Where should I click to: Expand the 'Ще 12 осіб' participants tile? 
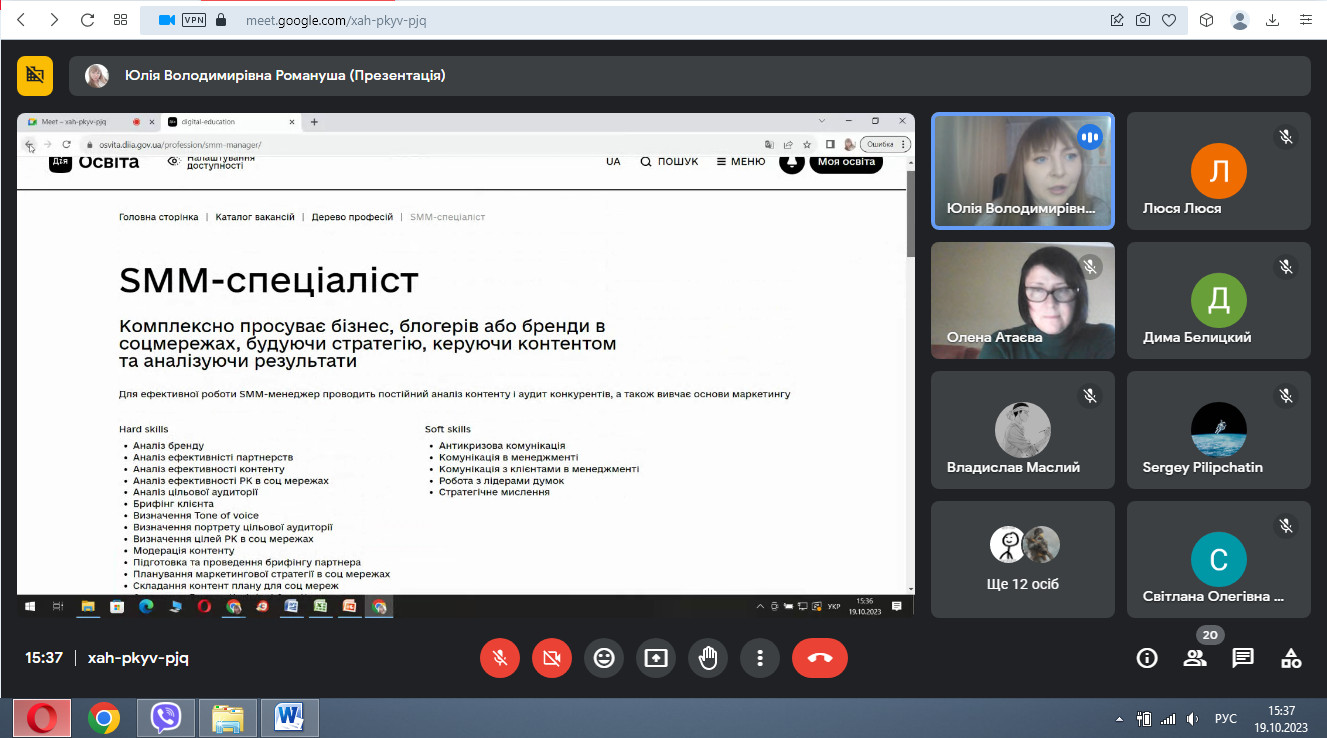coord(1022,559)
